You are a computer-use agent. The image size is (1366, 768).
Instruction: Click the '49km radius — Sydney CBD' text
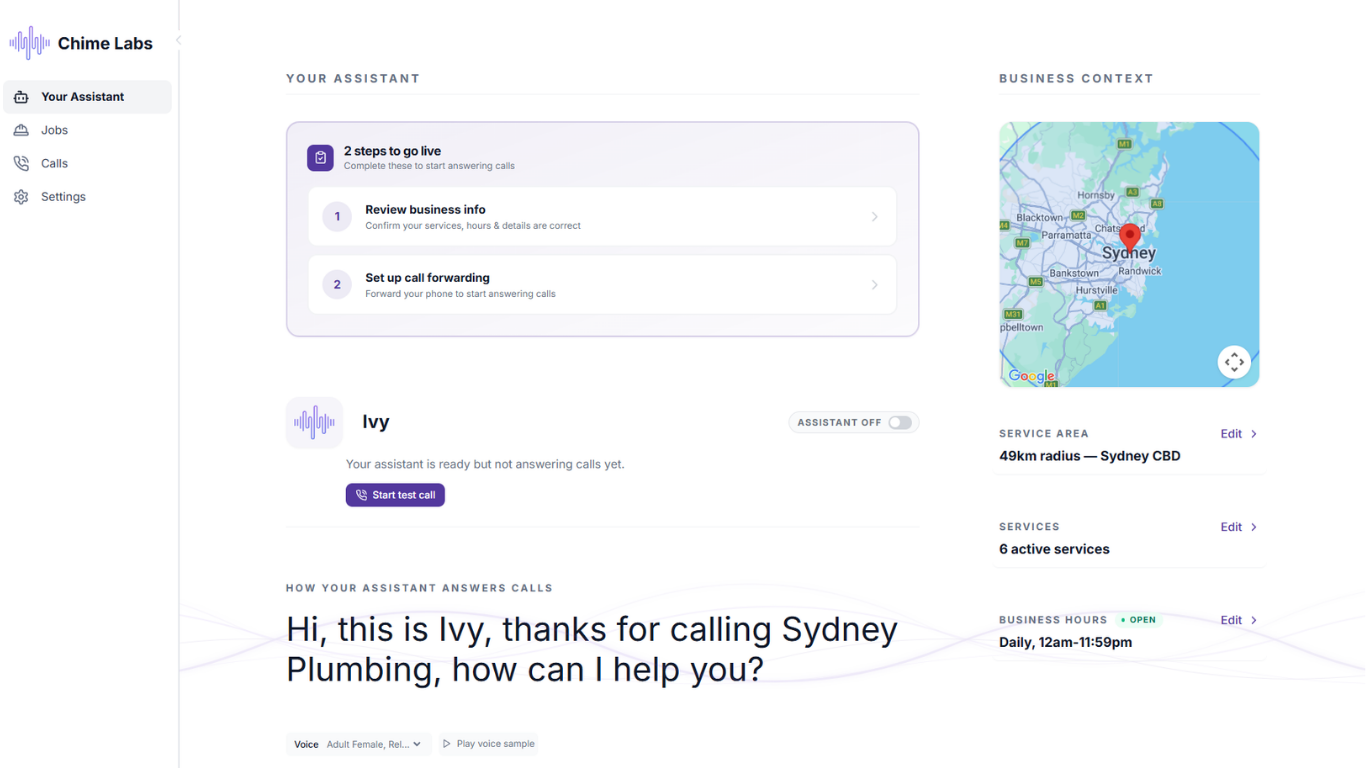tap(1090, 456)
